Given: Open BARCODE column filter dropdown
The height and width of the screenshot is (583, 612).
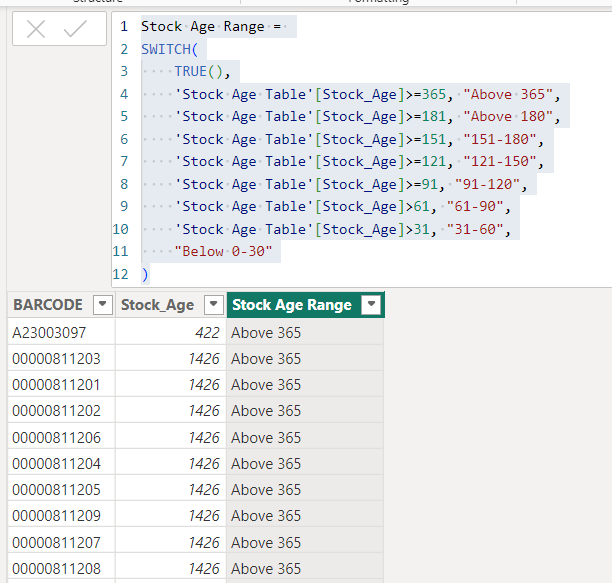Looking at the screenshot, I should coord(103,304).
